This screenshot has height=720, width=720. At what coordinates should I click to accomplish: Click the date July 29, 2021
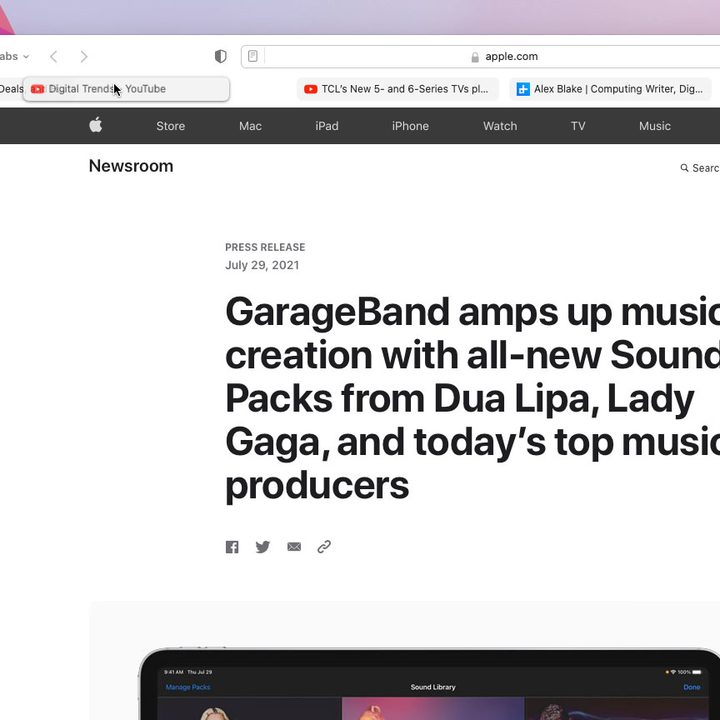pyautogui.click(x=262, y=265)
